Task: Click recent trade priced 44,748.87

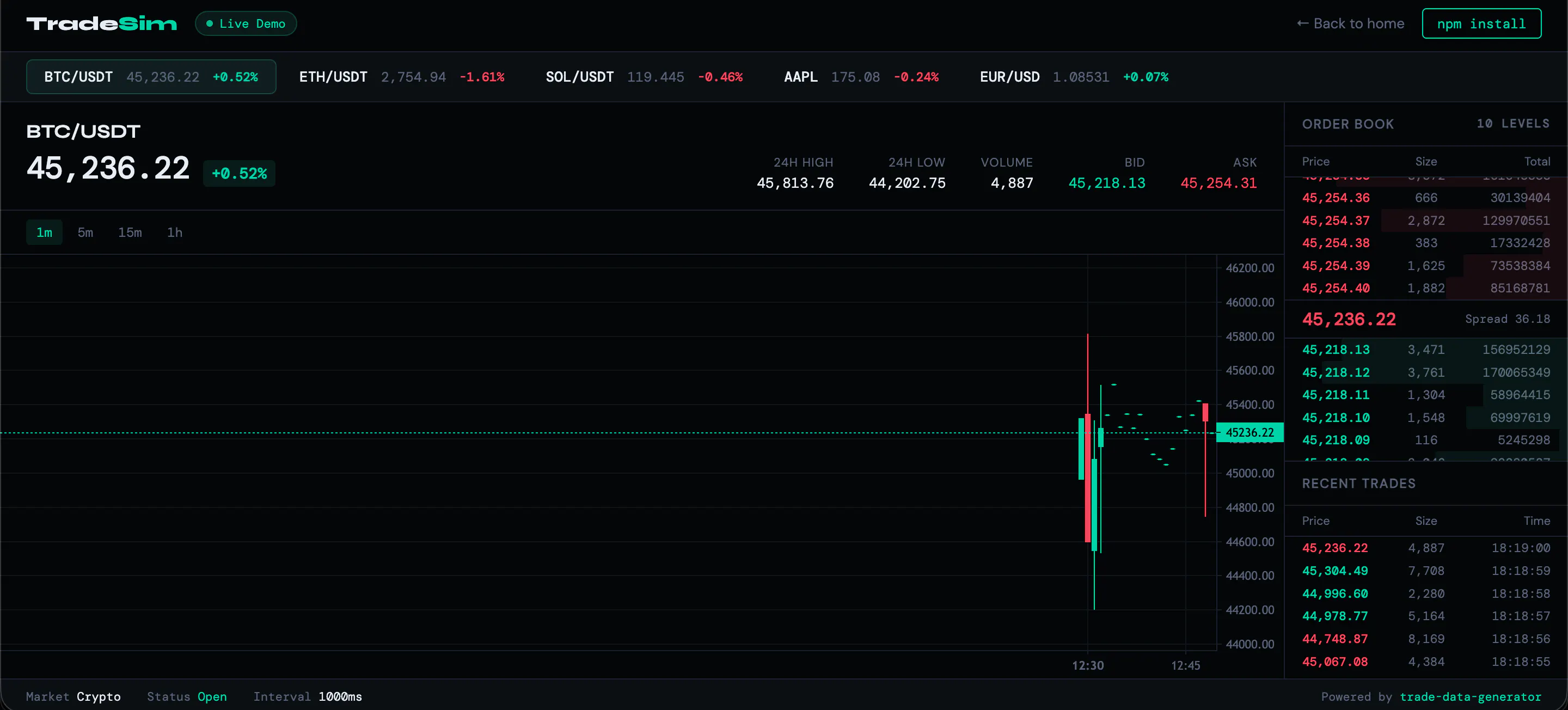Action: tap(1425, 639)
